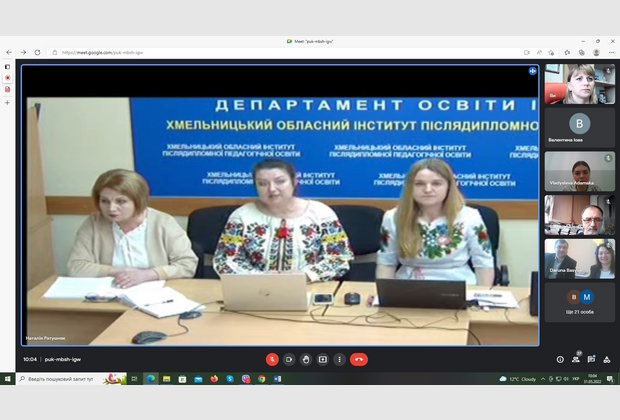Open the volume control in system tray
This screenshot has width=620, height=420.
566,379
